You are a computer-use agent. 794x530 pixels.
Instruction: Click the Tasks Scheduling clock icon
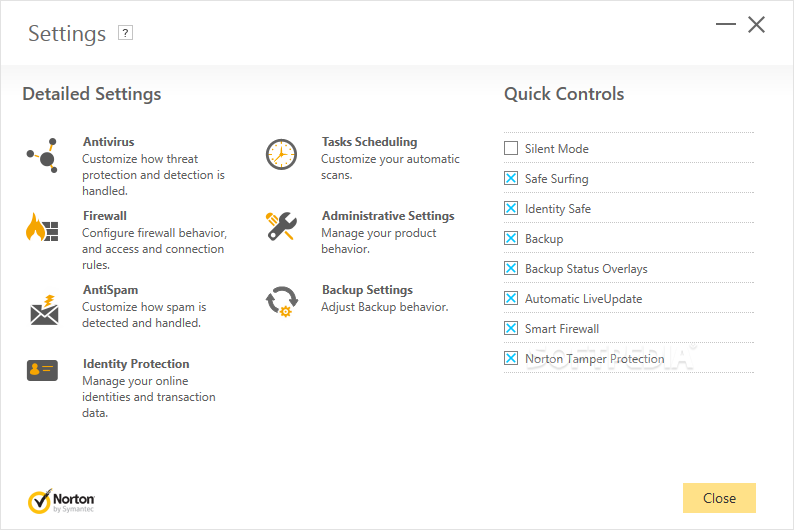click(x=281, y=154)
